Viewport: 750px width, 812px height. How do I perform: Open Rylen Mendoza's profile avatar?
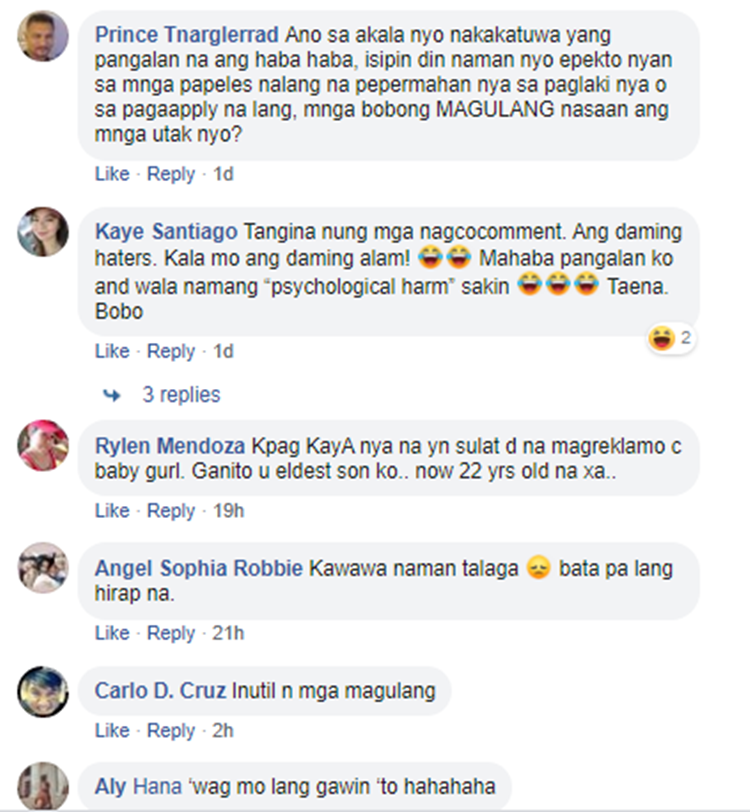click(x=43, y=445)
